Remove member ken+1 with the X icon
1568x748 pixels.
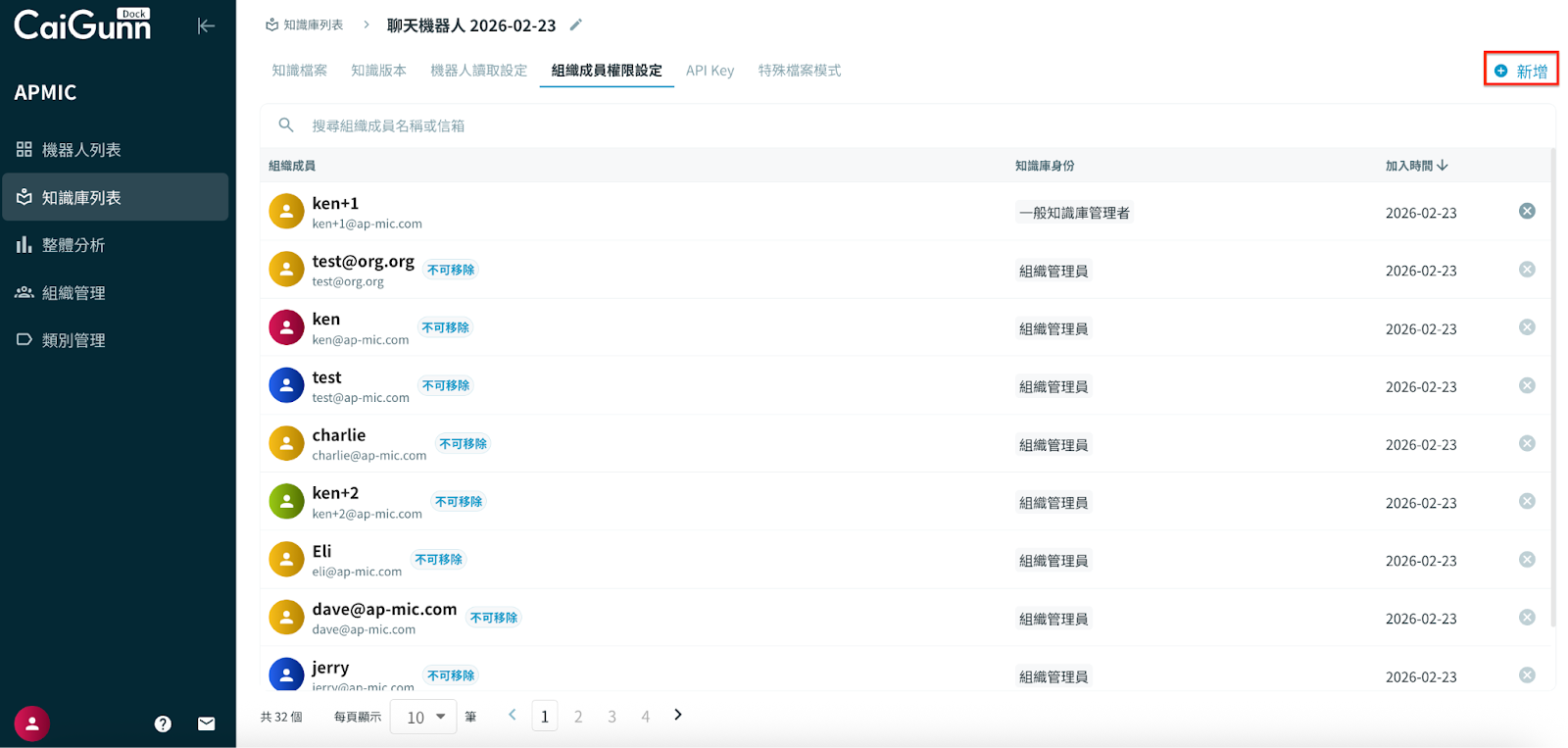pyautogui.click(x=1527, y=212)
